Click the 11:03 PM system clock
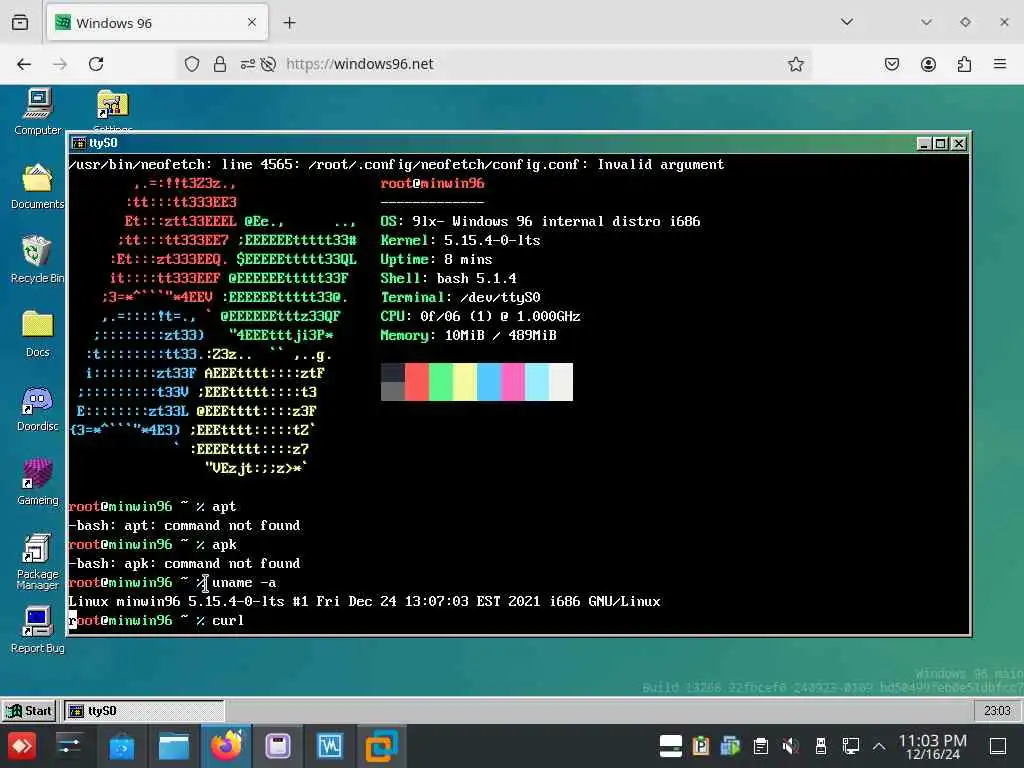Screen dimensions: 1024x768 933,746
